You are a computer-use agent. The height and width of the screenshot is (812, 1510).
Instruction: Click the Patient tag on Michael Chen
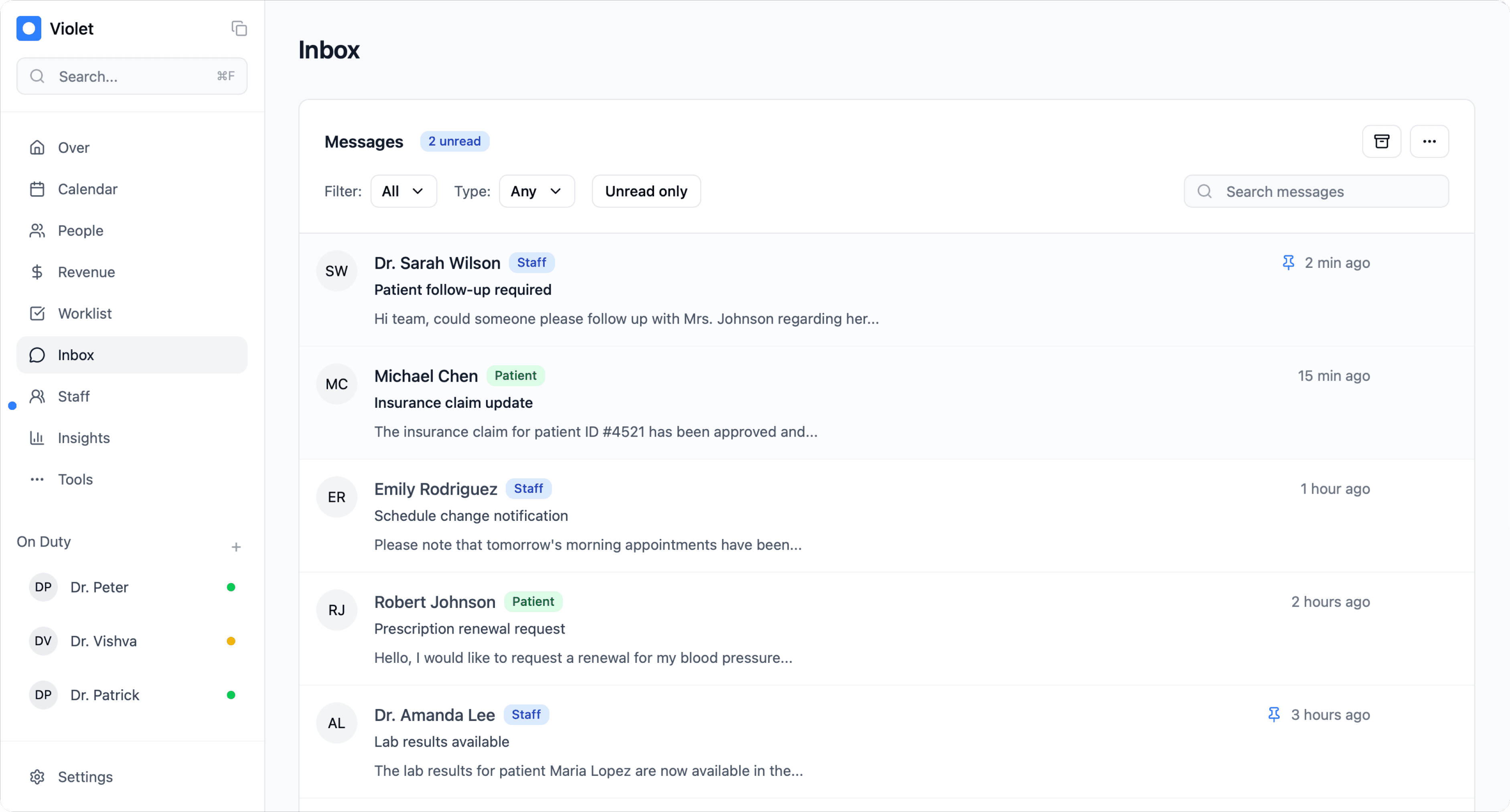515,375
